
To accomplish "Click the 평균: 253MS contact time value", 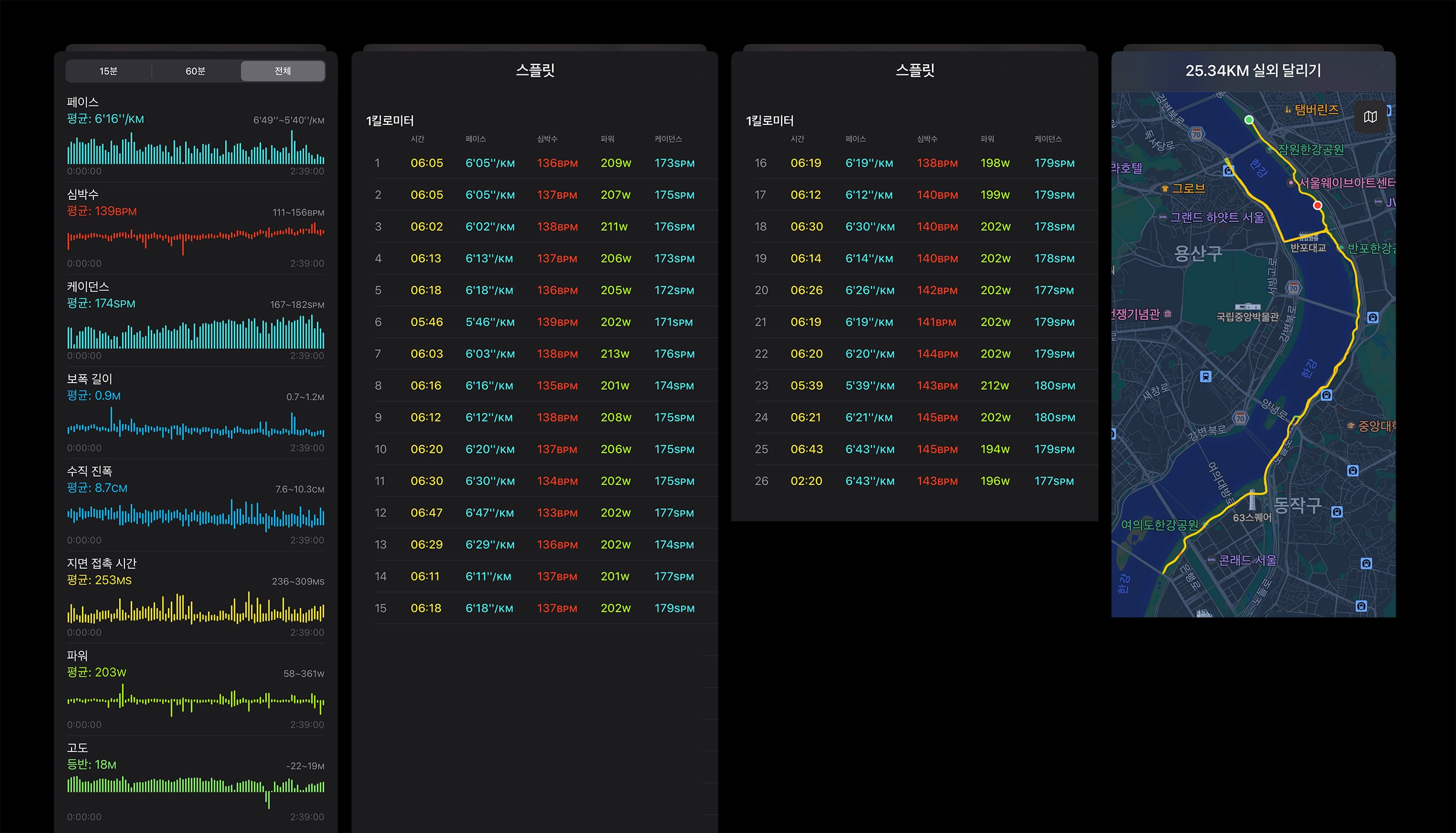I will (x=99, y=580).
